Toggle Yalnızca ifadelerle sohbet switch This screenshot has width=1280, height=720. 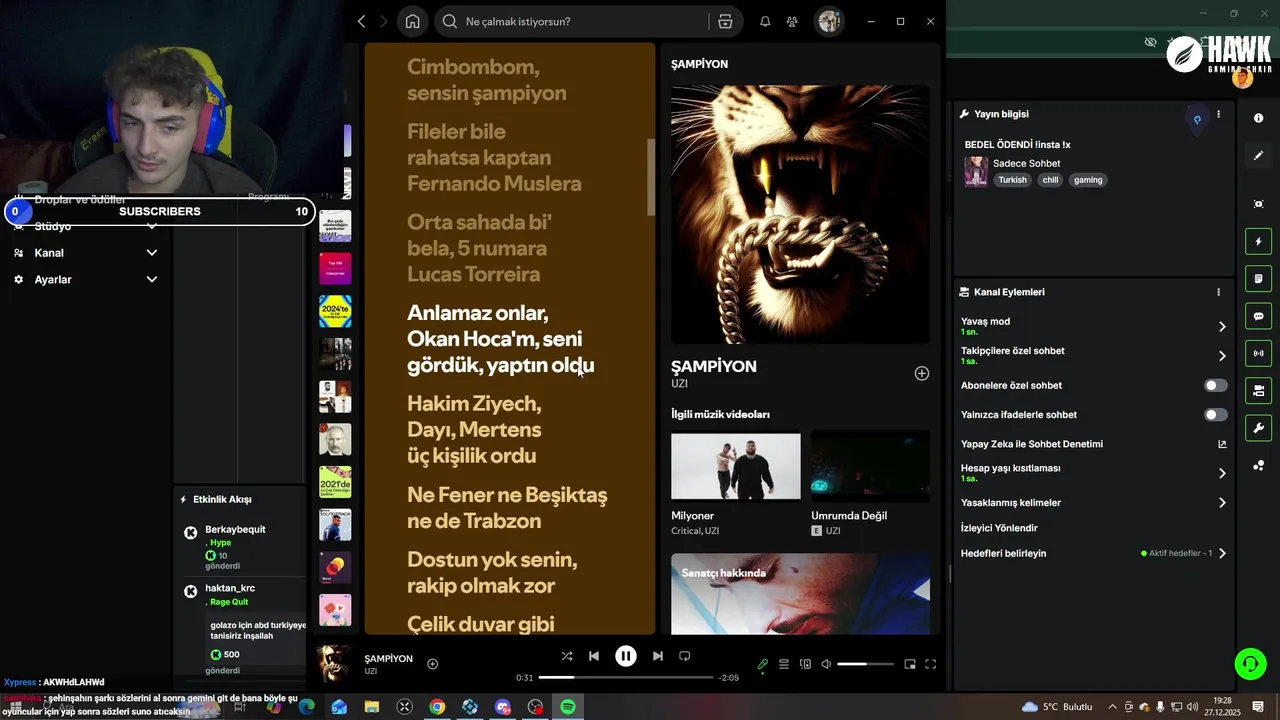[1215, 414]
